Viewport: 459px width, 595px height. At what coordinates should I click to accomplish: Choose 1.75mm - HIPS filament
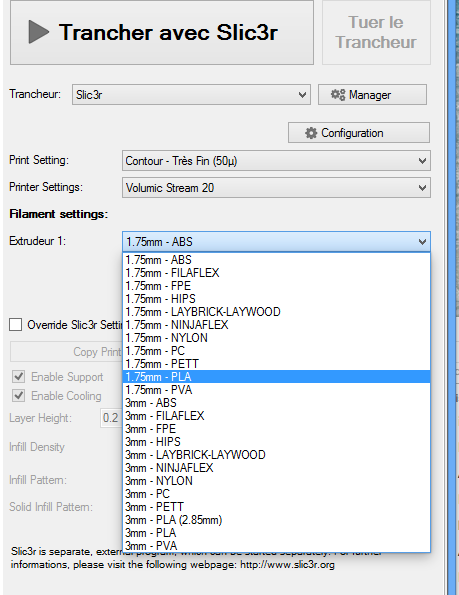(x=276, y=299)
